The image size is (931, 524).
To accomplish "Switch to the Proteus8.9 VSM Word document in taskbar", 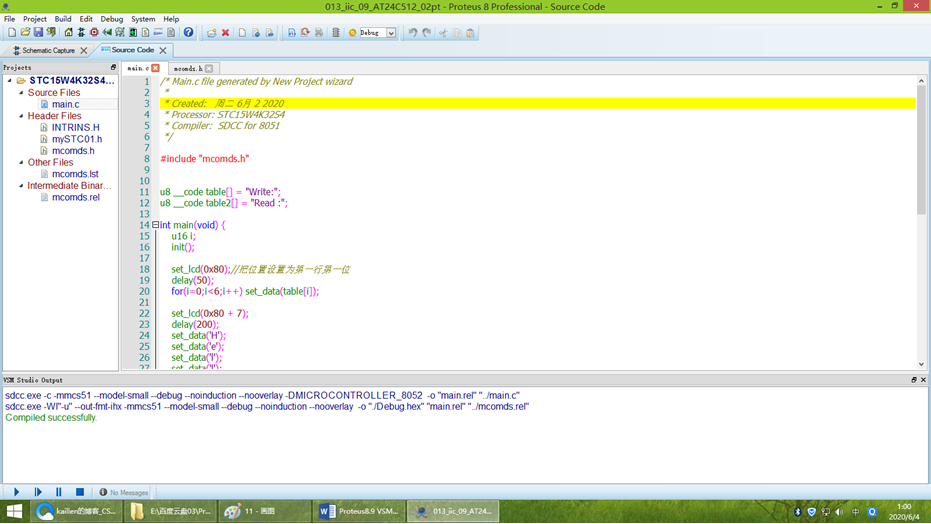I will [x=359, y=511].
